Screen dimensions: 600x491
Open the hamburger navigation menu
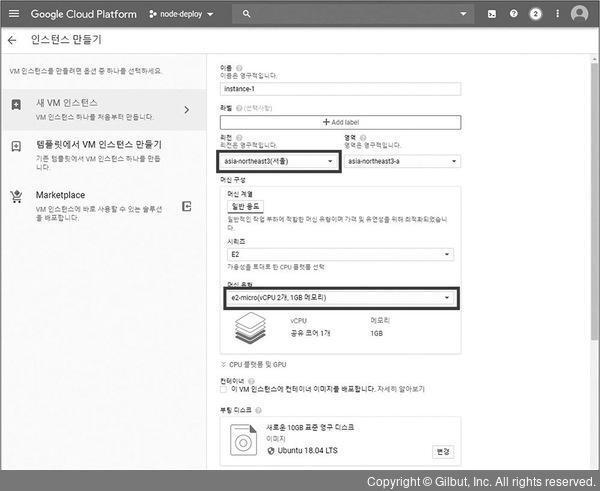coord(14,14)
